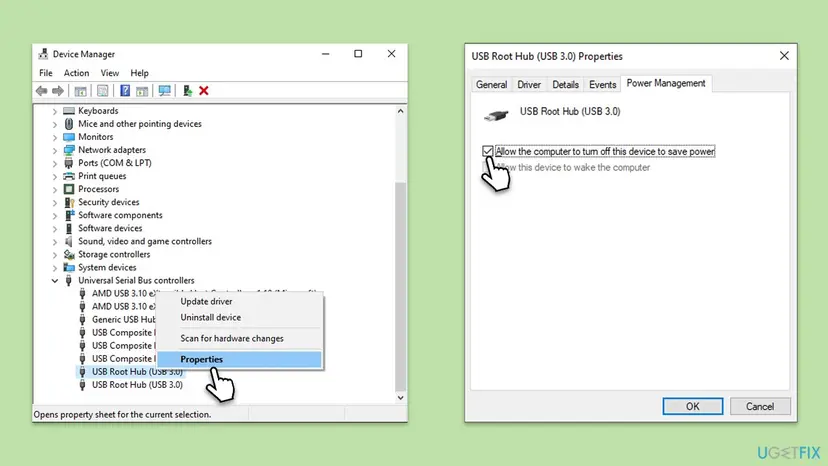Select the Network adapters category icon
Viewport: 828px width, 466px height.
pos(69,150)
